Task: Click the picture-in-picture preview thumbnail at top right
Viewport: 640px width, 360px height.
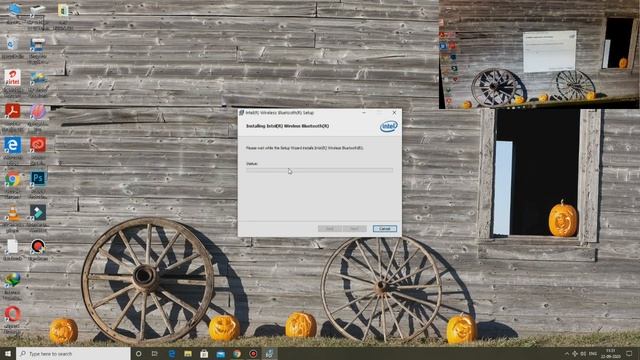Action: [x=539, y=54]
